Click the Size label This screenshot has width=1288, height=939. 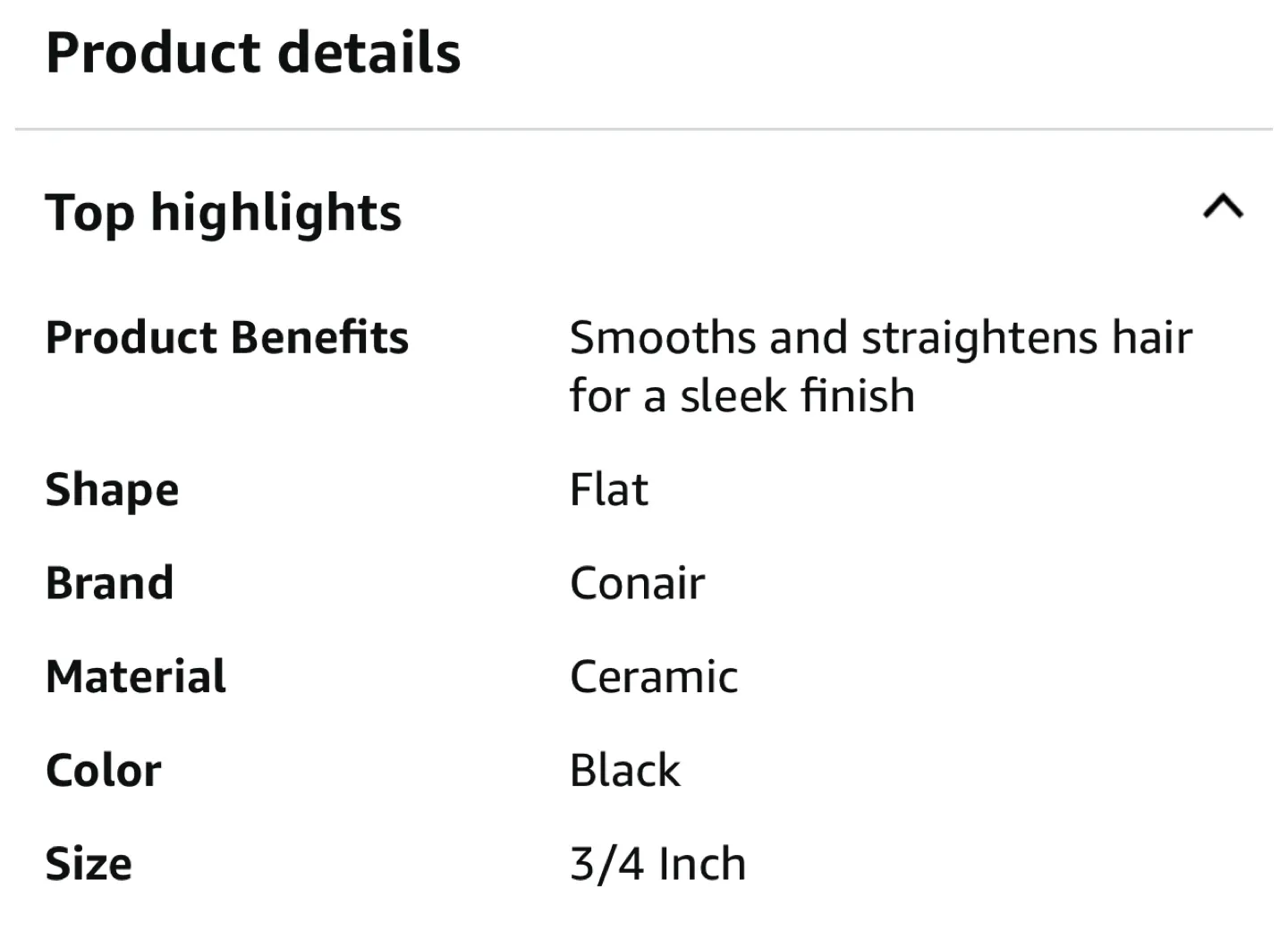(89, 863)
